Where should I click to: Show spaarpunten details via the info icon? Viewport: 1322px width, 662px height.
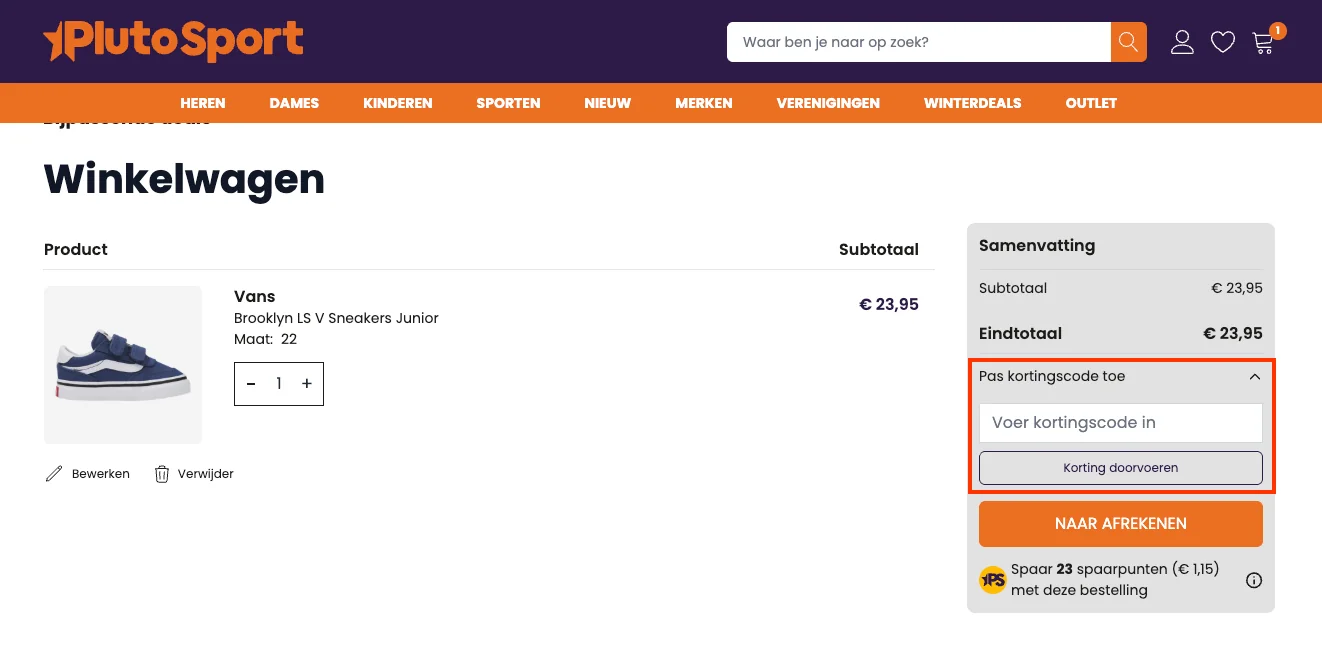1254,579
